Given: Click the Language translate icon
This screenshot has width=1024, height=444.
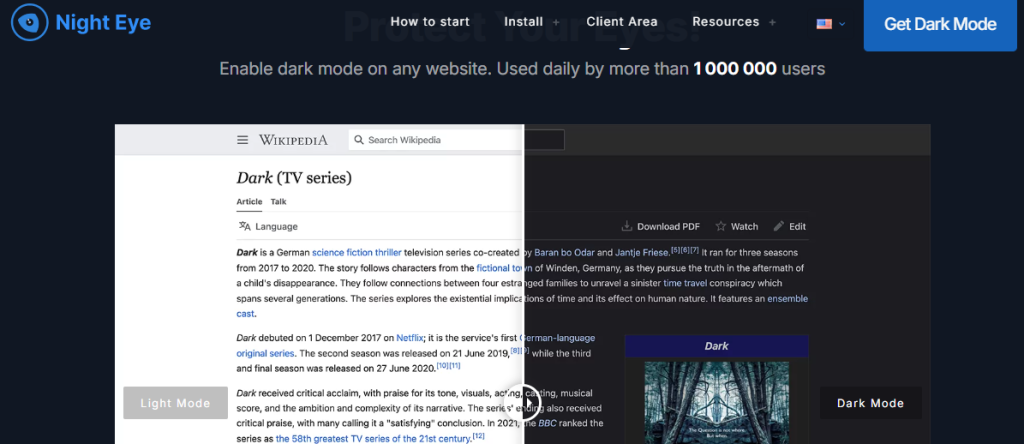Looking at the screenshot, I should [x=244, y=226].
